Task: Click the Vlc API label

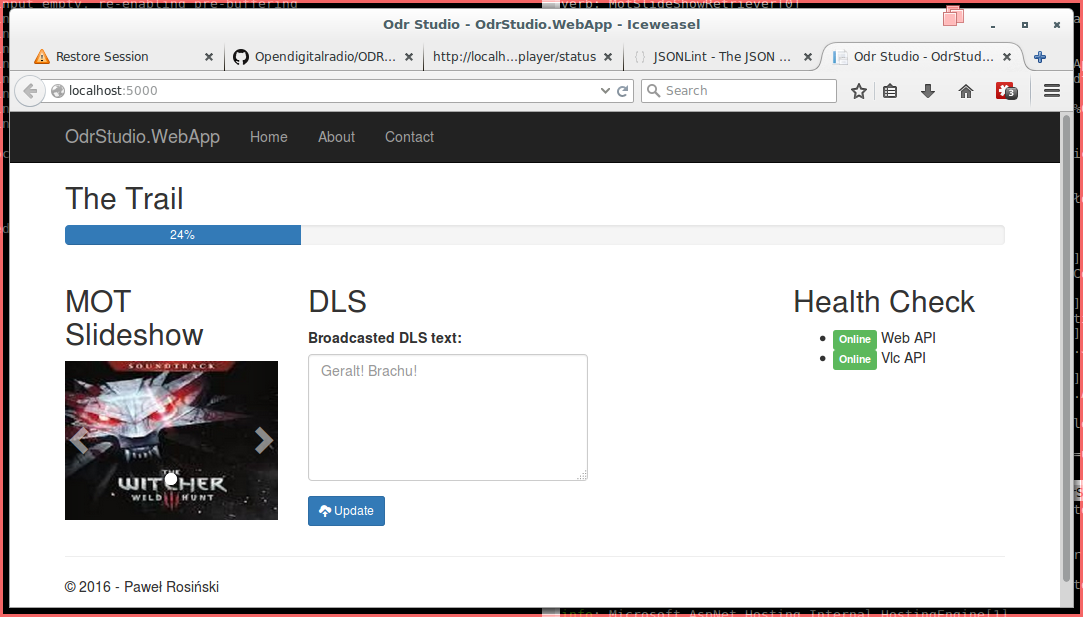Action: 903,358
